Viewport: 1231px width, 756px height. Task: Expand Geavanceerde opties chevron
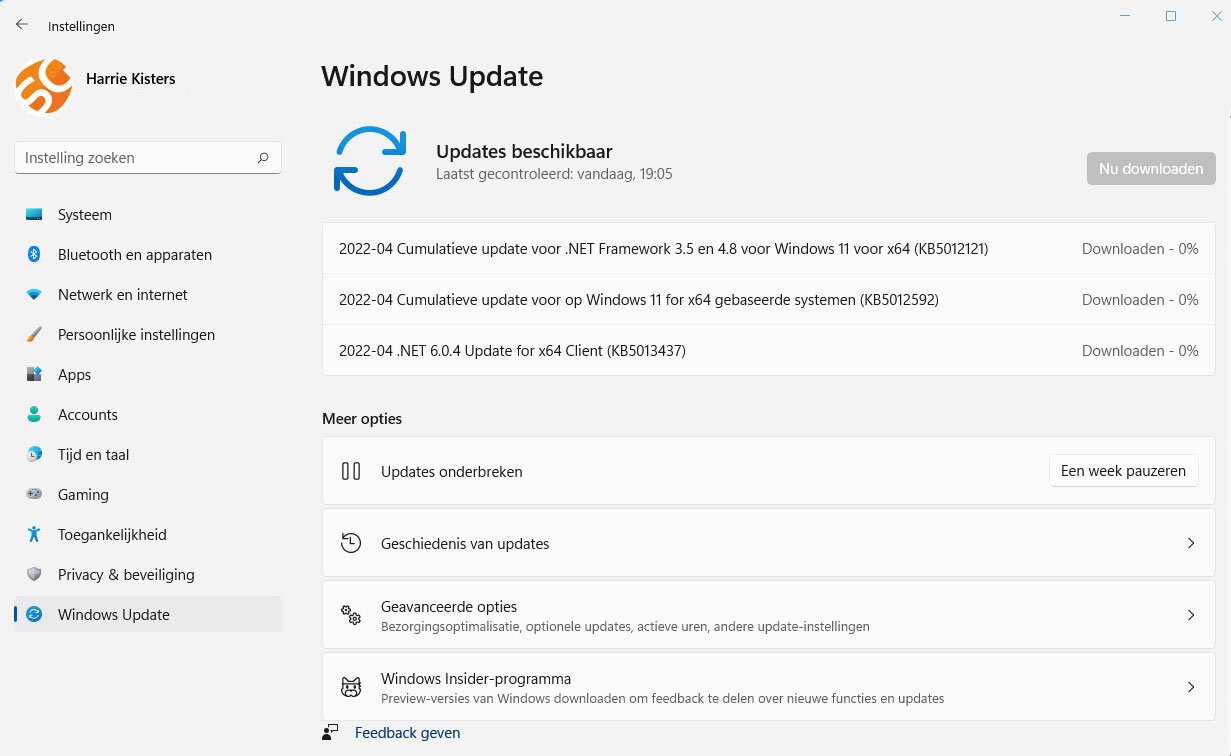pos(1190,615)
